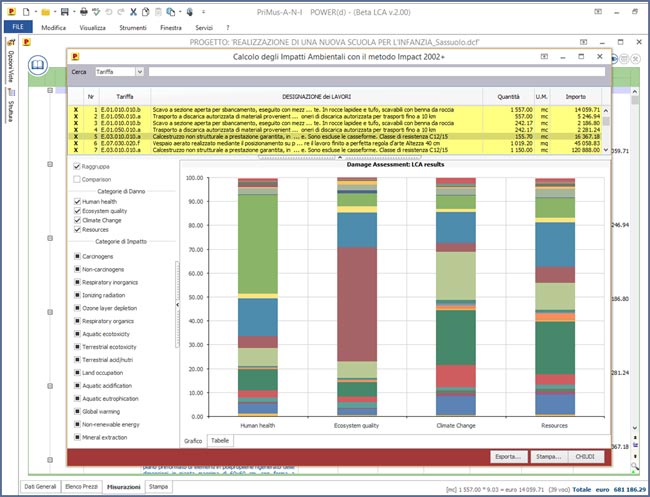Open the Dati Generali tab
650x497 pixels.
point(40,487)
